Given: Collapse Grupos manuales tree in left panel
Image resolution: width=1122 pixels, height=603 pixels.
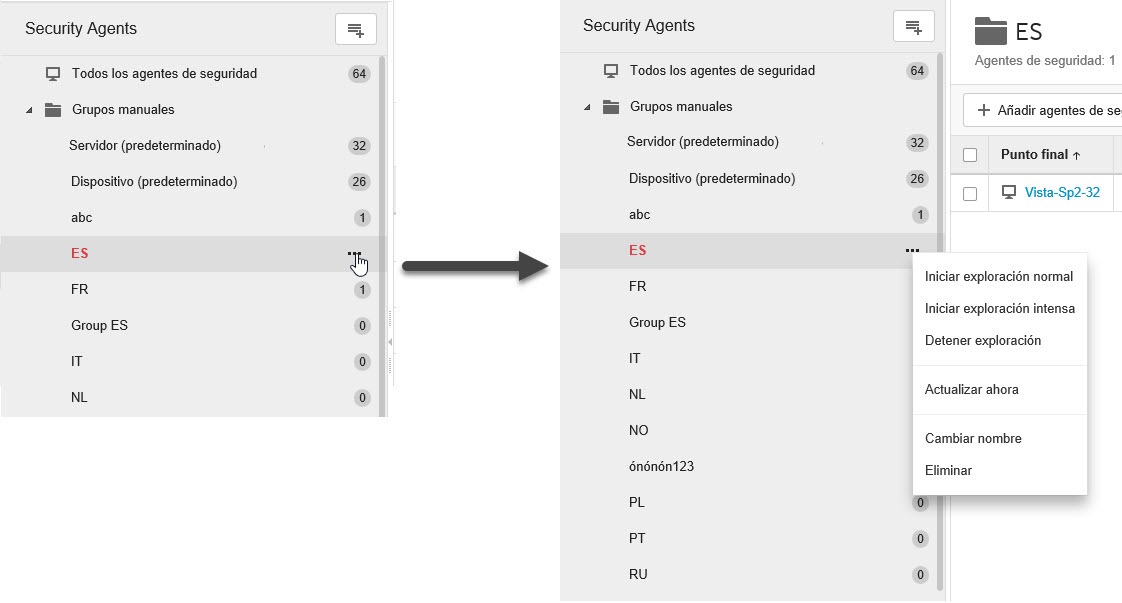Looking at the screenshot, I should pyautogui.click(x=29, y=111).
